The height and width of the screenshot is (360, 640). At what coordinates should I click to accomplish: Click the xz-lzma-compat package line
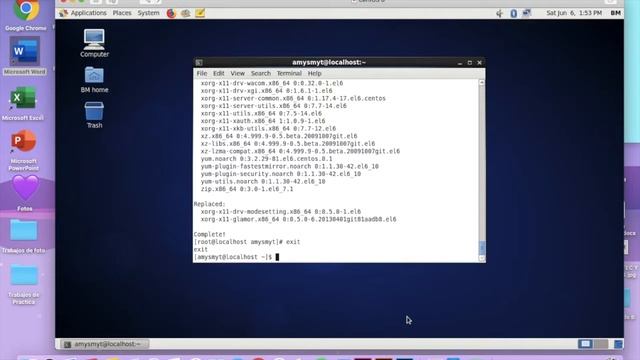(x=300, y=151)
